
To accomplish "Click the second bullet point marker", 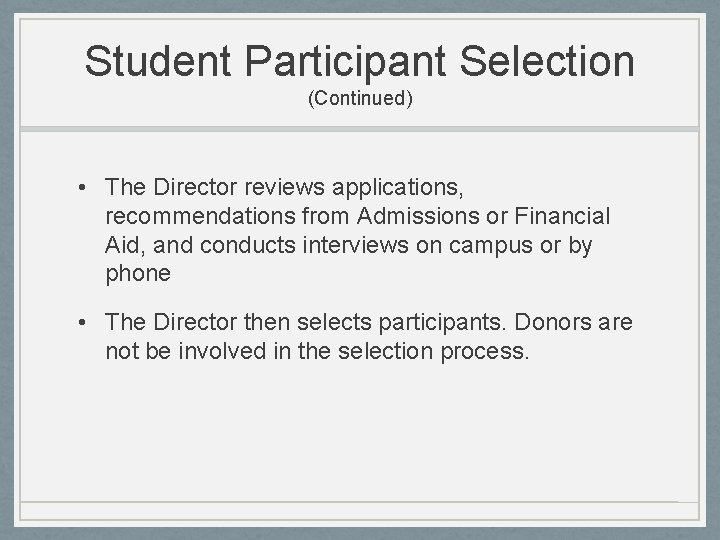I will tap(90, 322).
